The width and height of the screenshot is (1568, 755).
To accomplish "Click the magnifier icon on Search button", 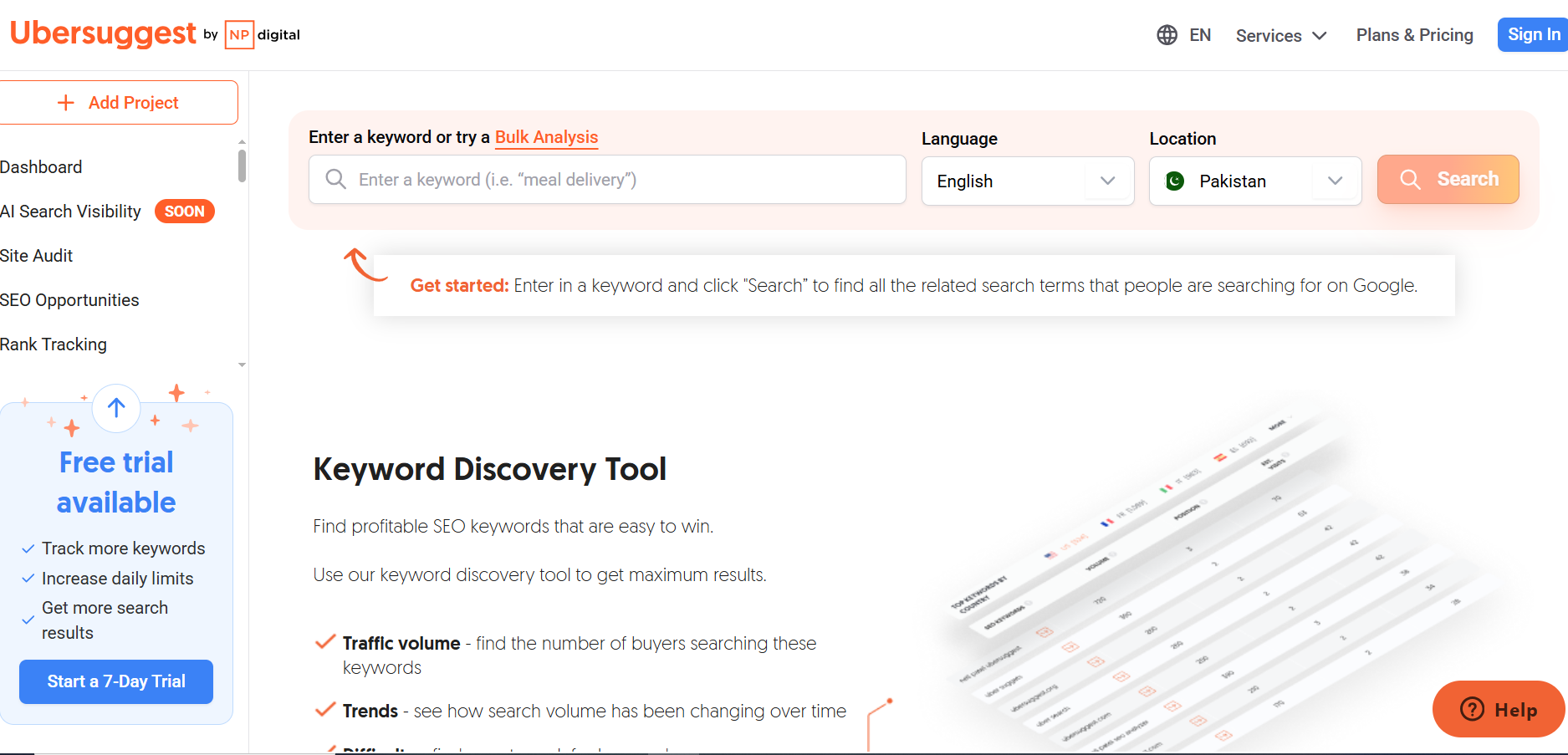I will pos(1410,180).
